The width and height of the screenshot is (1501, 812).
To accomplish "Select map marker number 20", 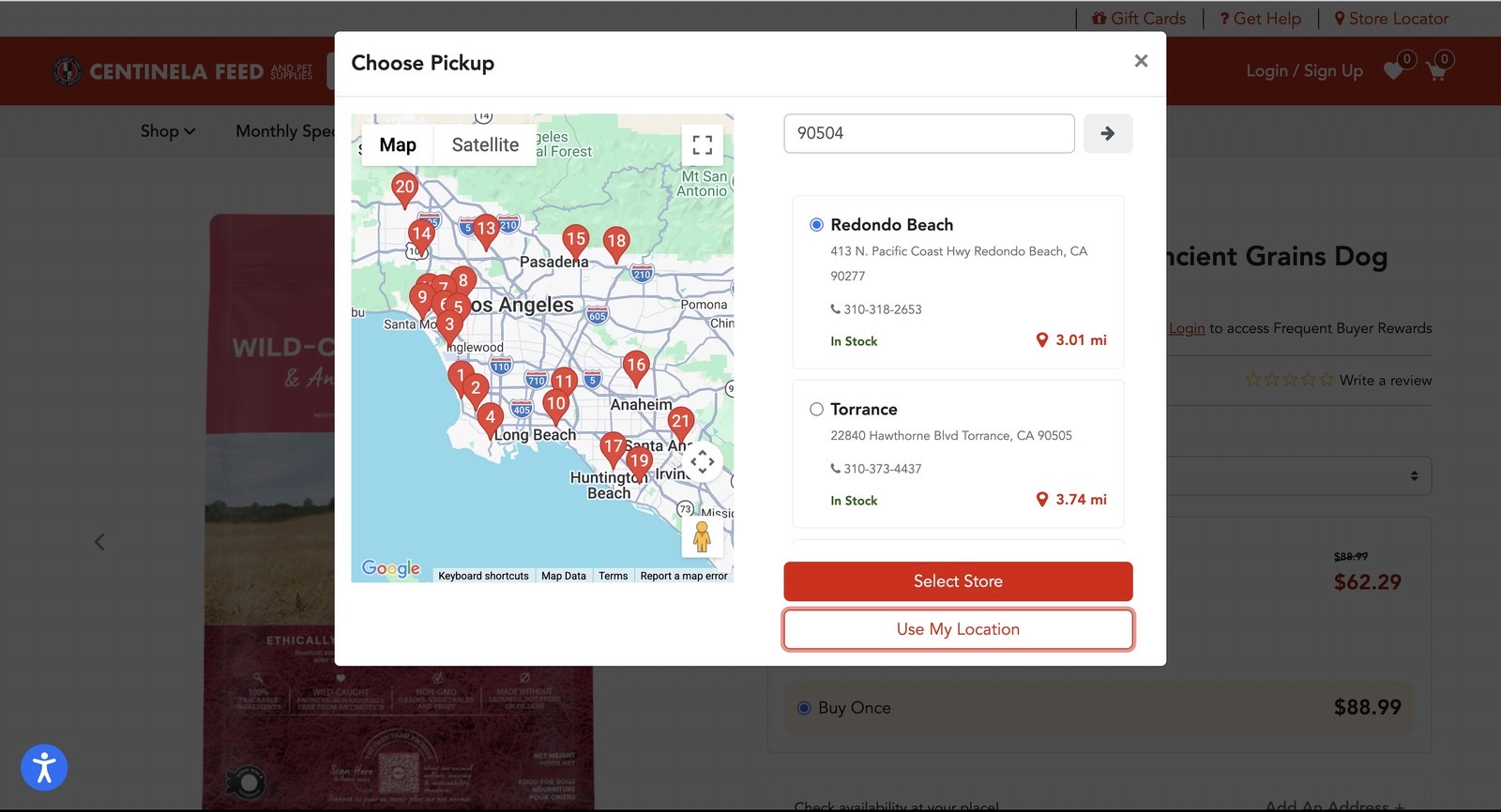I will 404,189.
